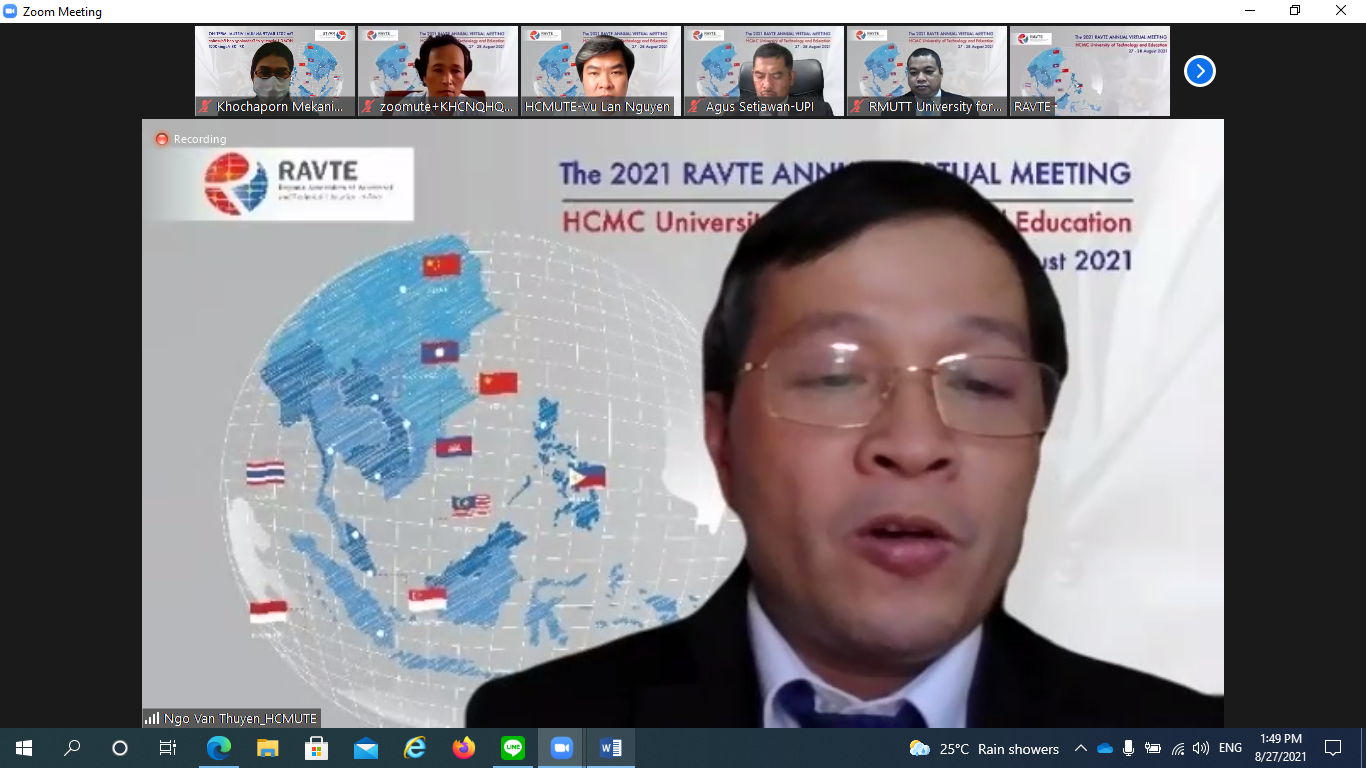The height and width of the screenshot is (768, 1366).
Task: Click muted mic icon on Agus Setiawan-UPI tile
Action: click(695, 106)
